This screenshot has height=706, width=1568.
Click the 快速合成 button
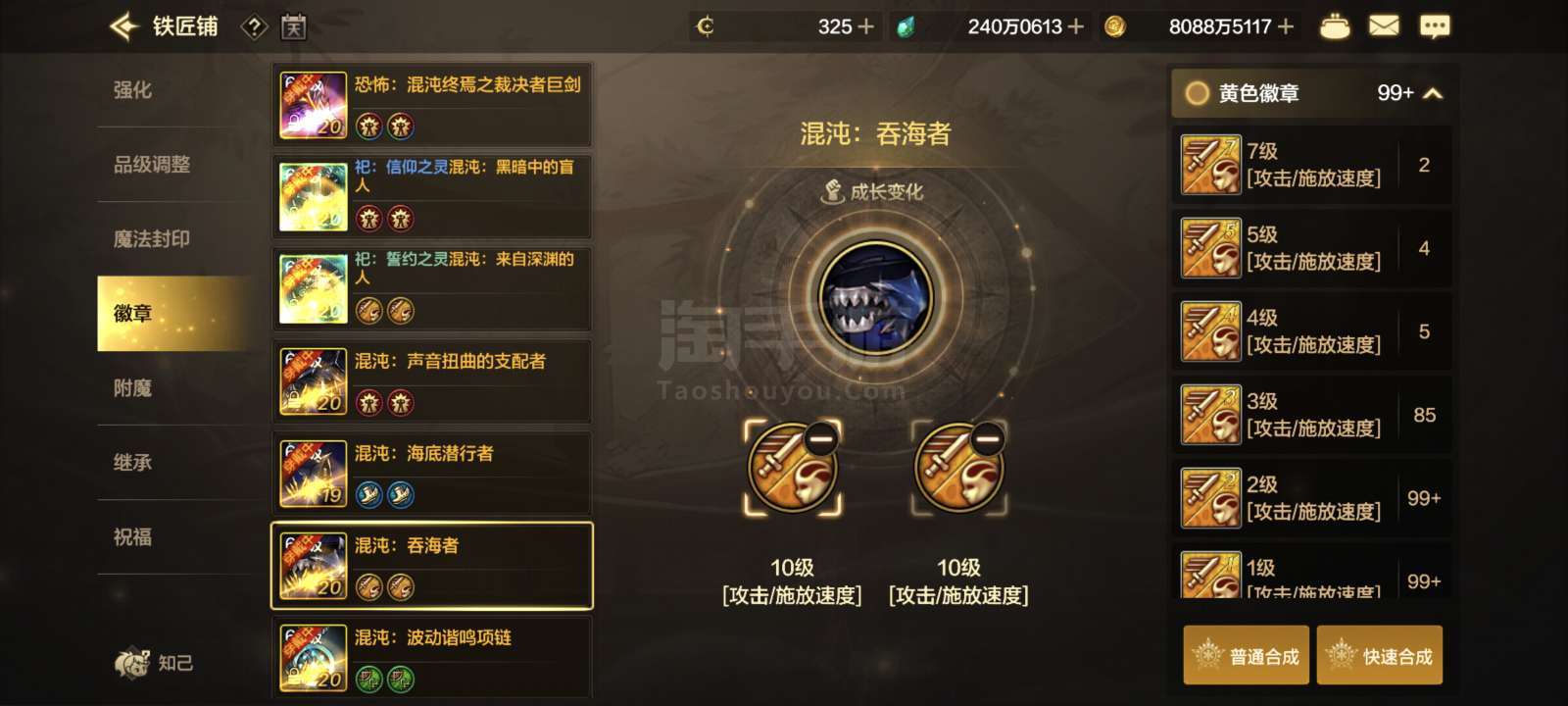(x=1380, y=655)
